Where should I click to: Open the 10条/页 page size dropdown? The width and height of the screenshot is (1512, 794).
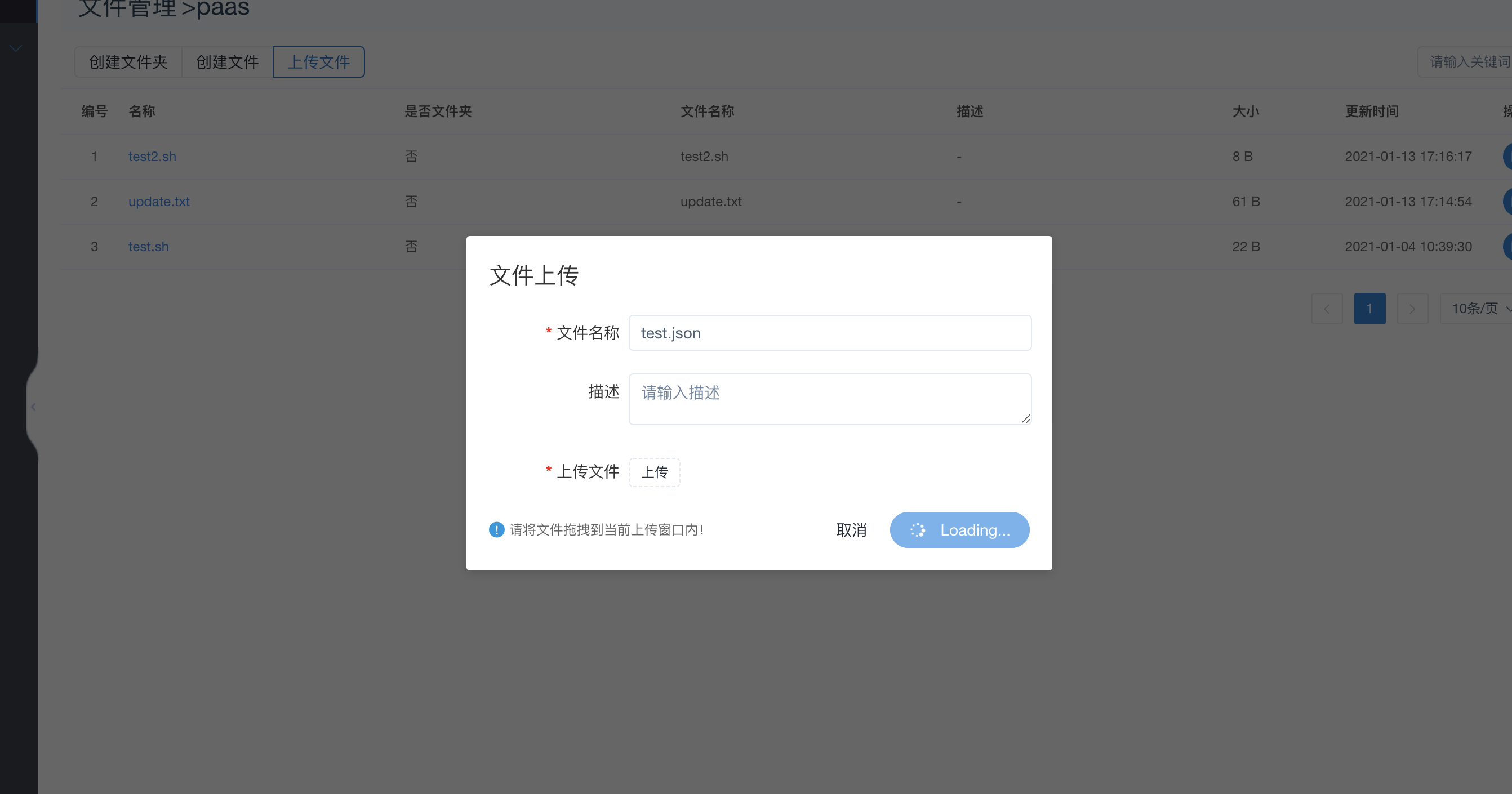click(x=1477, y=309)
